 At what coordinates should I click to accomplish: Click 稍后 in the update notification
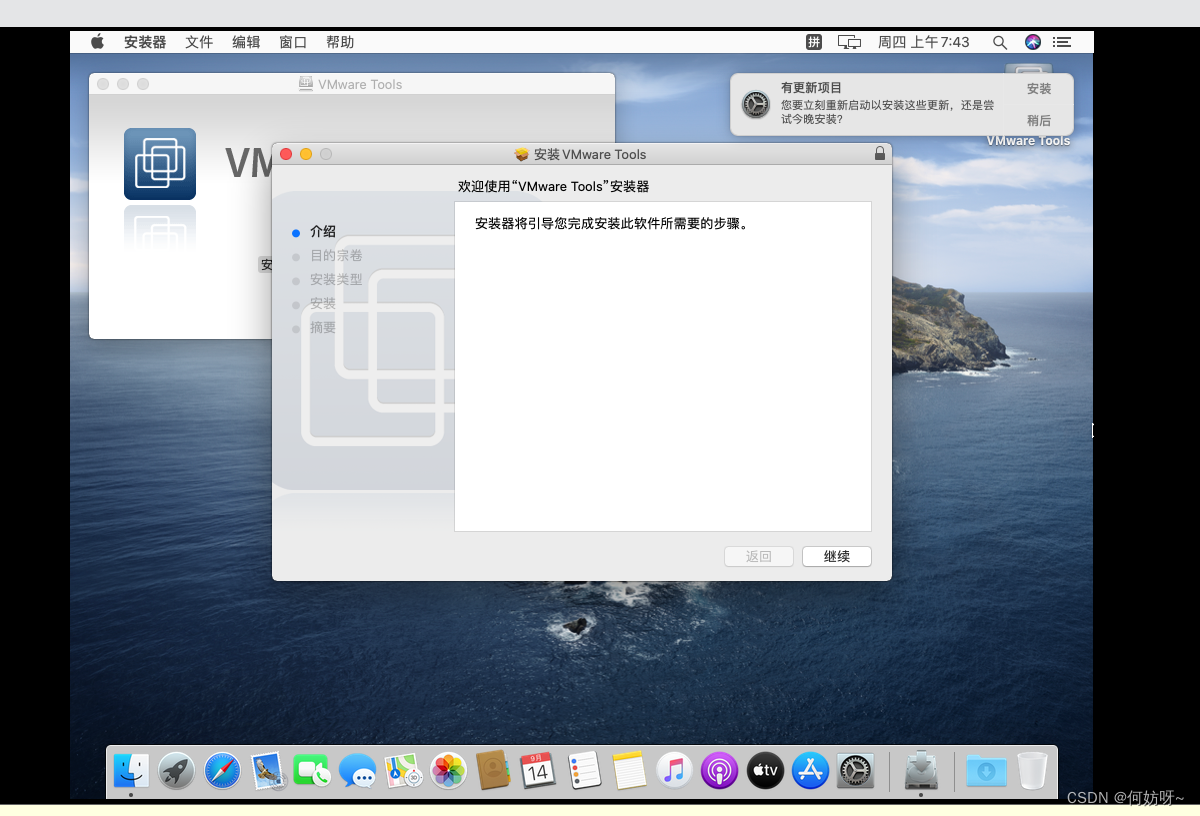(1039, 120)
